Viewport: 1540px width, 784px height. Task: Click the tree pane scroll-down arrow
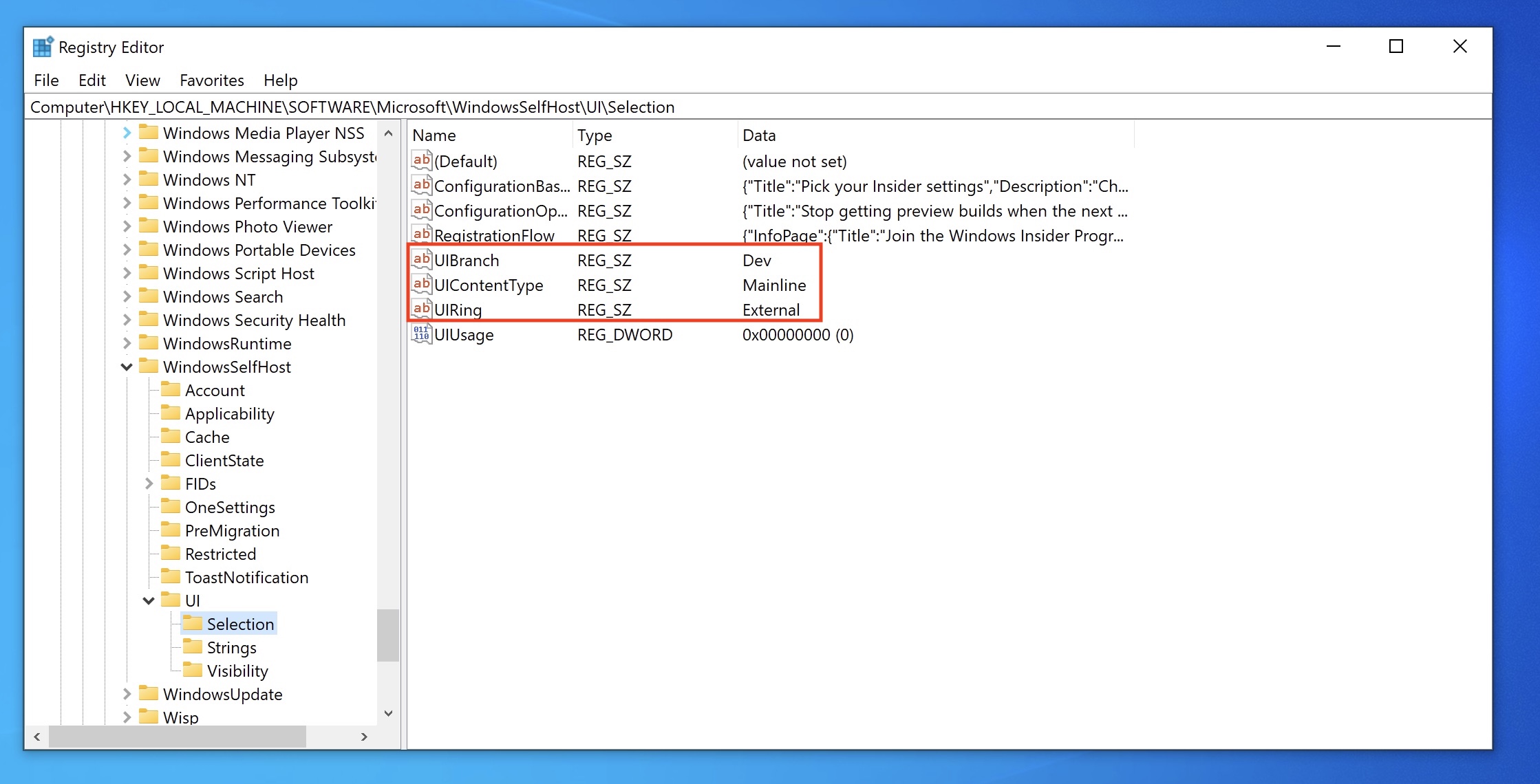(388, 713)
